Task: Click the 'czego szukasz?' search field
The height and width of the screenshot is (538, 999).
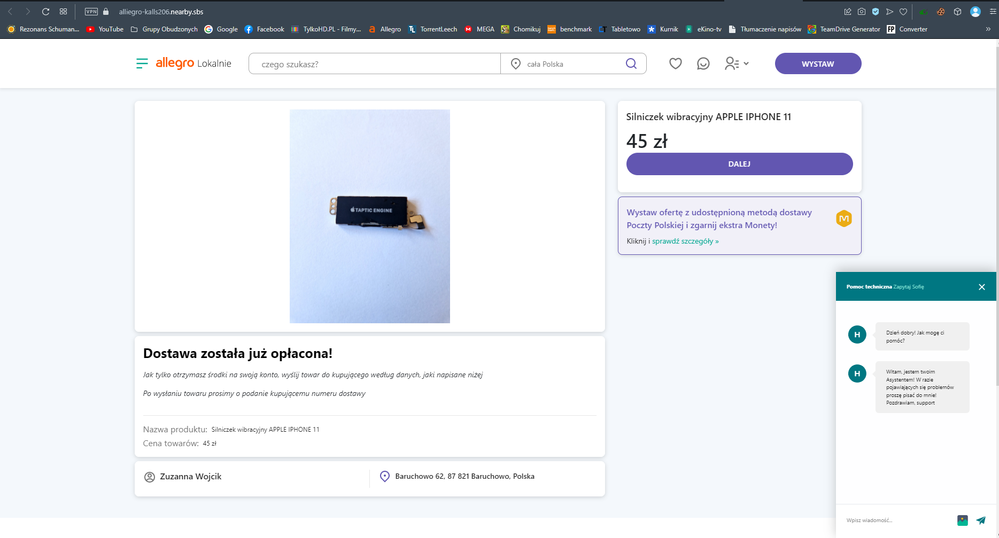Action: click(x=375, y=64)
